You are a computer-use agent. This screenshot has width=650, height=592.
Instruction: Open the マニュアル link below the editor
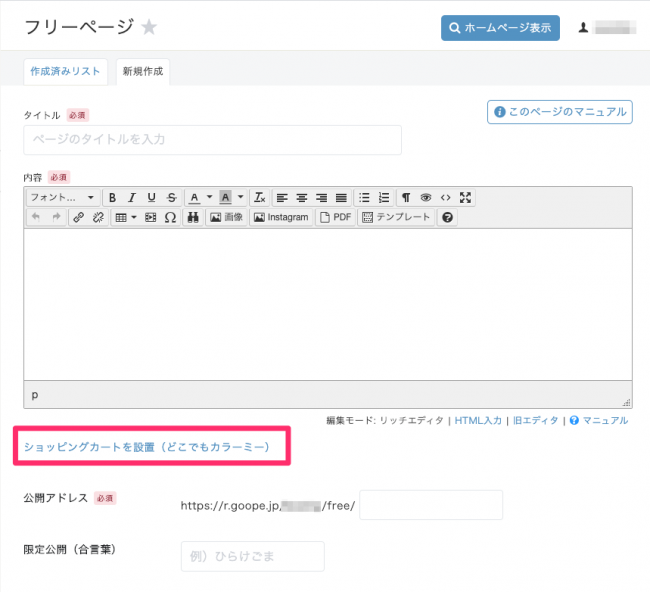point(605,420)
